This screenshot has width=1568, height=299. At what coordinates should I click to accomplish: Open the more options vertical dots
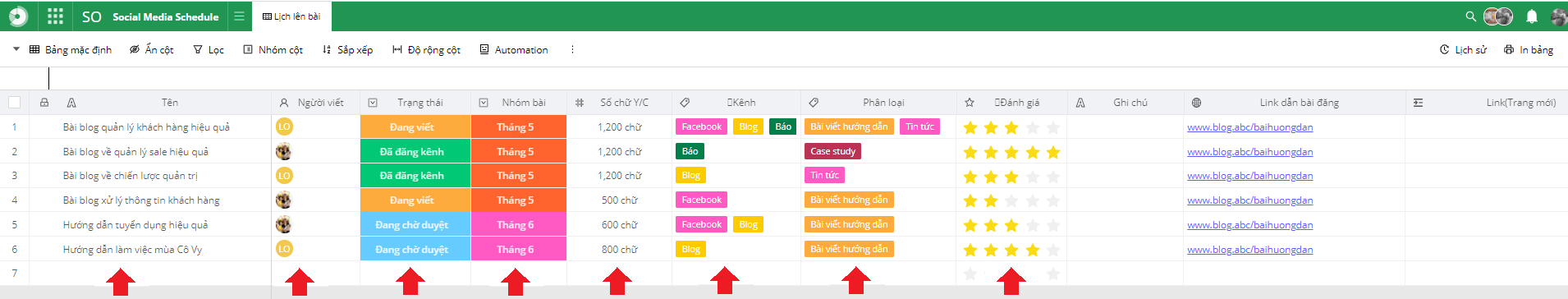pos(572,49)
